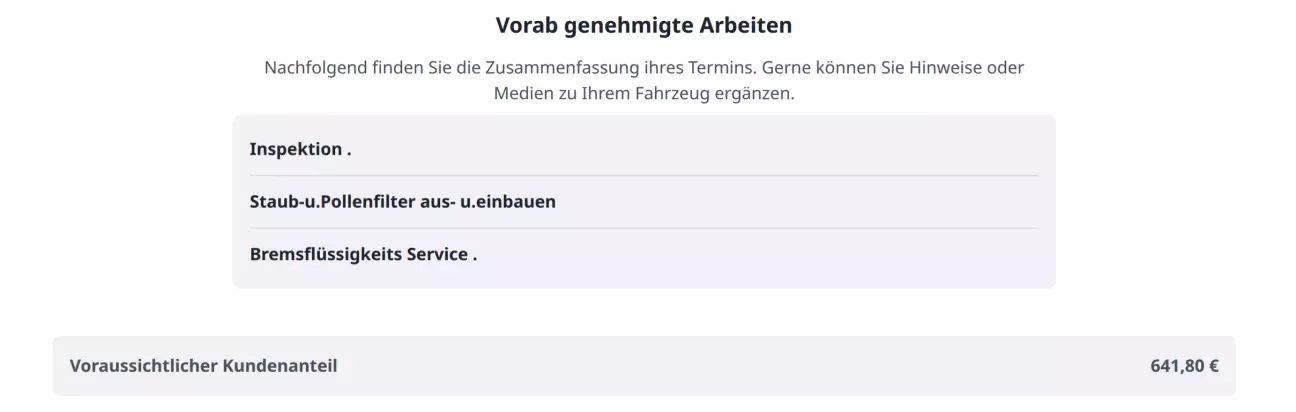Click the word "Vorab" in the heading
The height and width of the screenshot is (412, 1296).
pyautogui.click(x=526, y=25)
